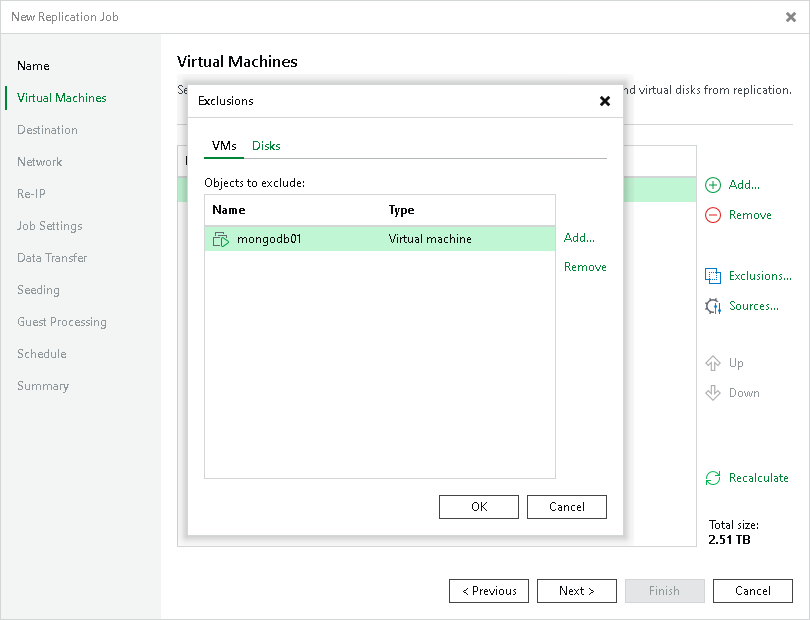The image size is (810, 620).
Task: Click the Up label
Action: 736,363
